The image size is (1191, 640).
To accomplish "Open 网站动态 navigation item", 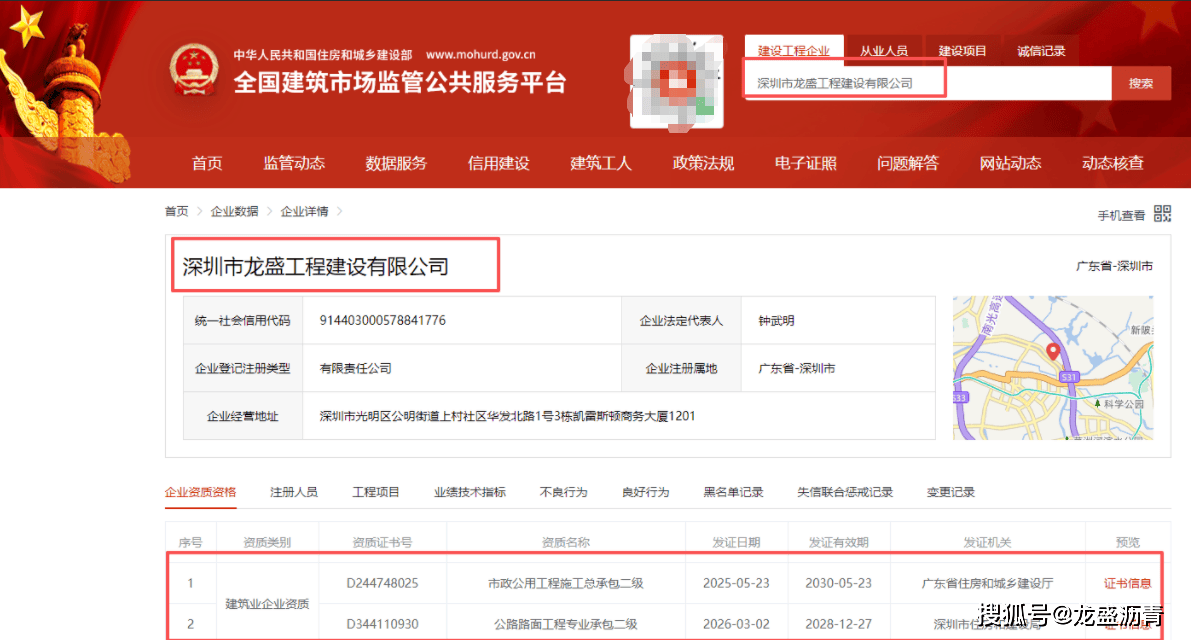I will [x=1010, y=163].
